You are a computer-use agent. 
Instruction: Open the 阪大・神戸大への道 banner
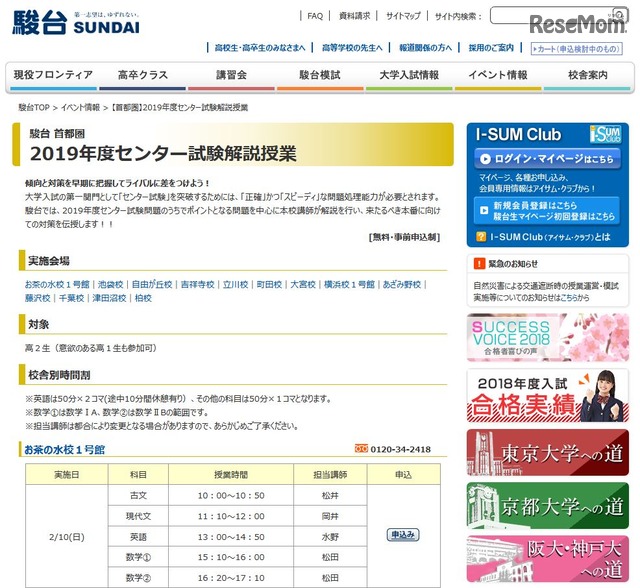click(x=547, y=559)
